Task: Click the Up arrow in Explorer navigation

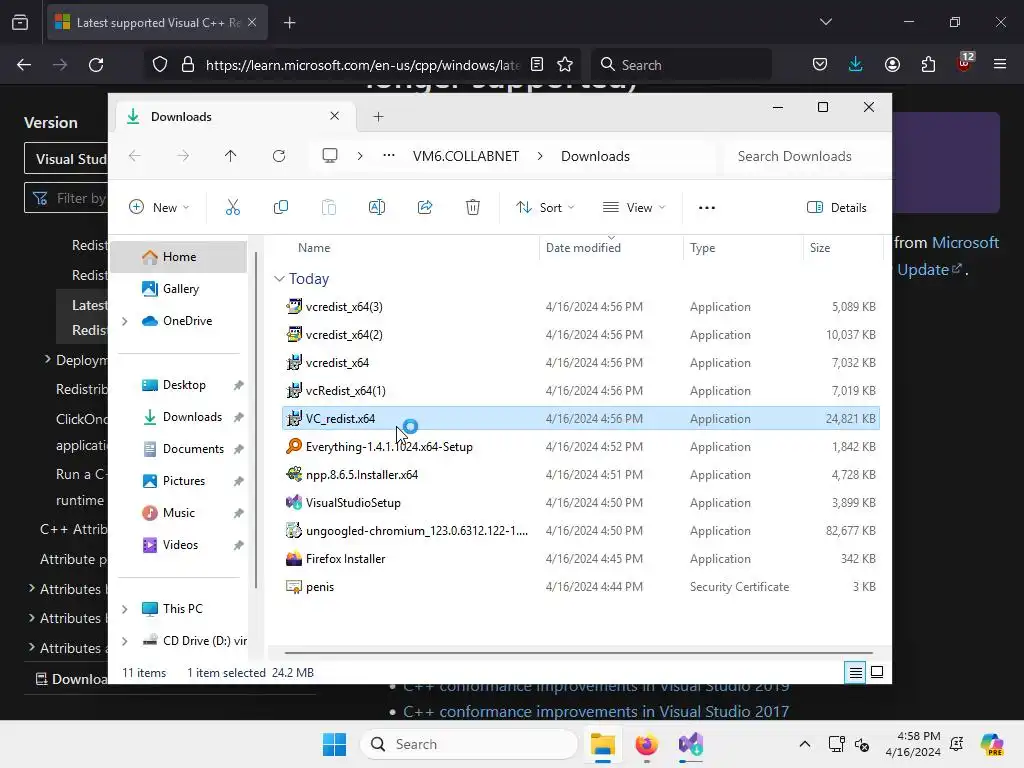Action: pyautogui.click(x=231, y=156)
